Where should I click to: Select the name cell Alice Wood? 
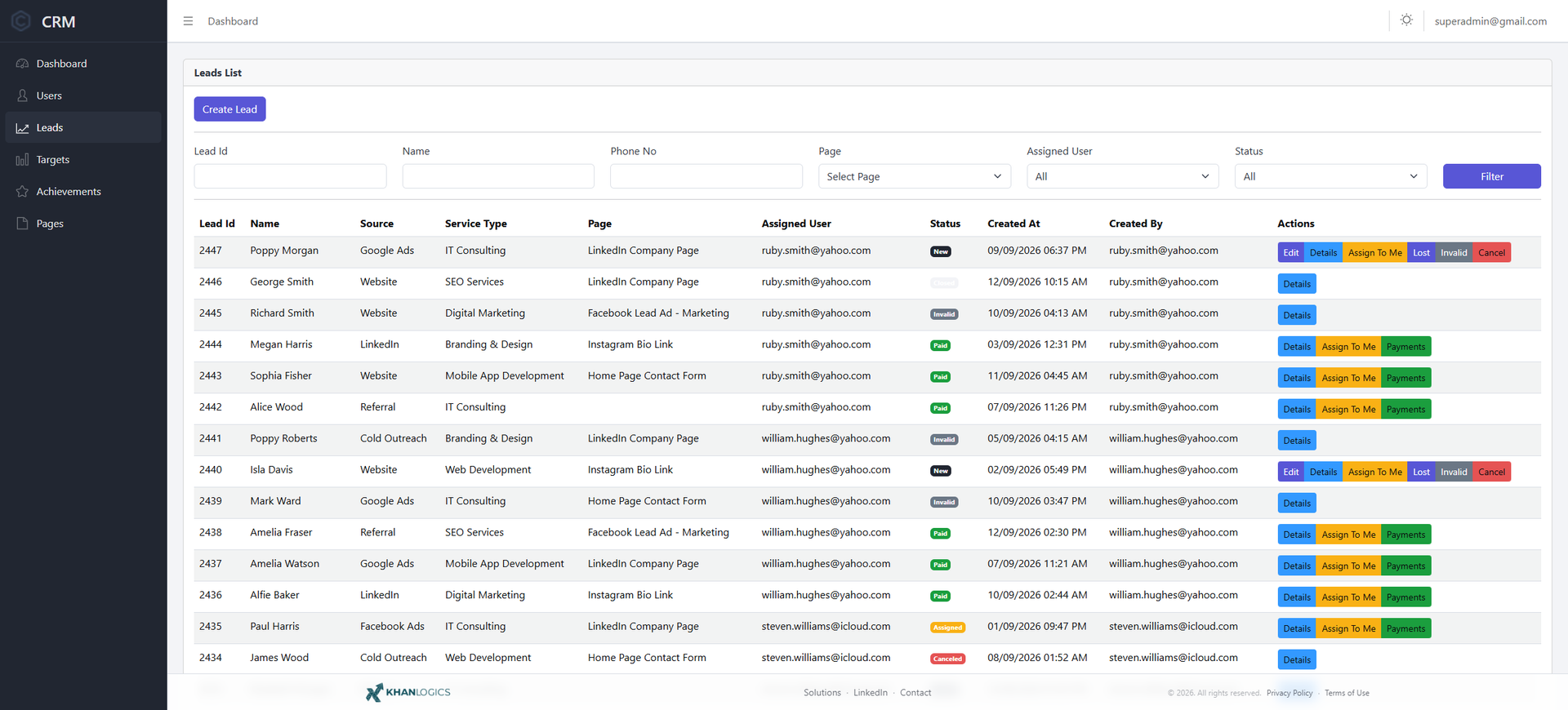tap(276, 407)
